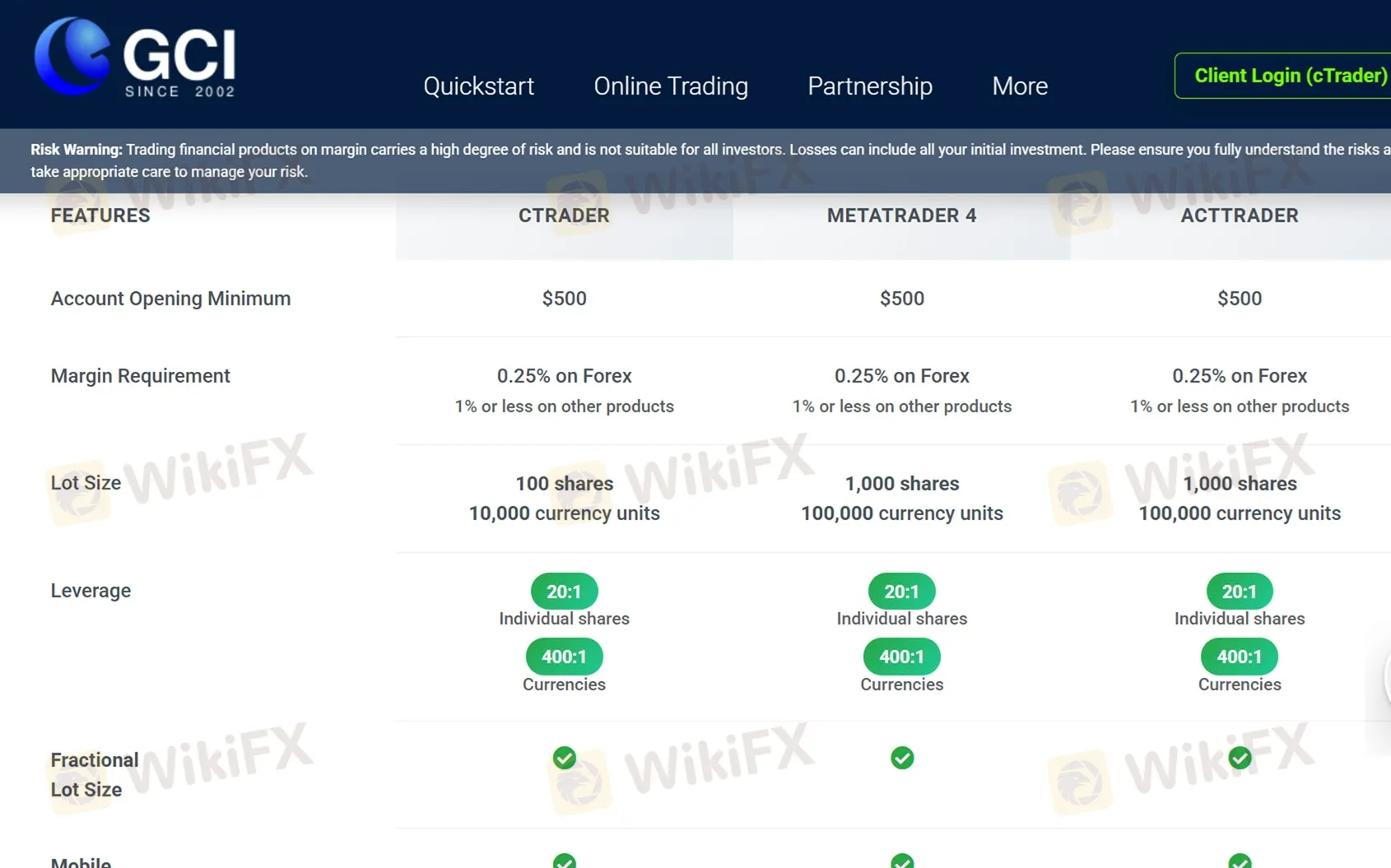Viewport: 1391px width, 868px height.
Task: Click the 400:1 leverage badge under cTrader
Action: pyautogui.click(x=565, y=657)
